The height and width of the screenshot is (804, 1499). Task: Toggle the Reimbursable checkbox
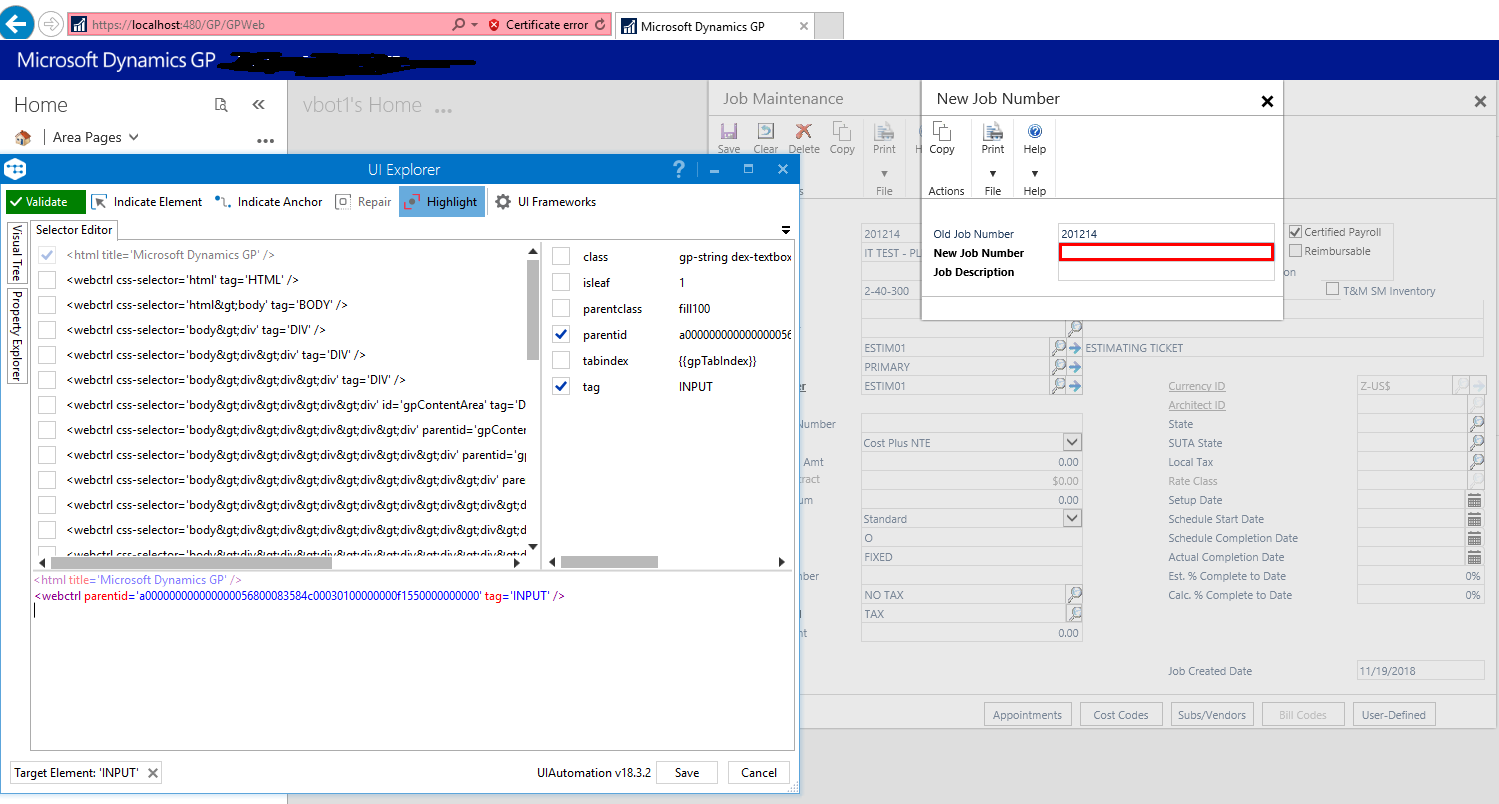1296,251
